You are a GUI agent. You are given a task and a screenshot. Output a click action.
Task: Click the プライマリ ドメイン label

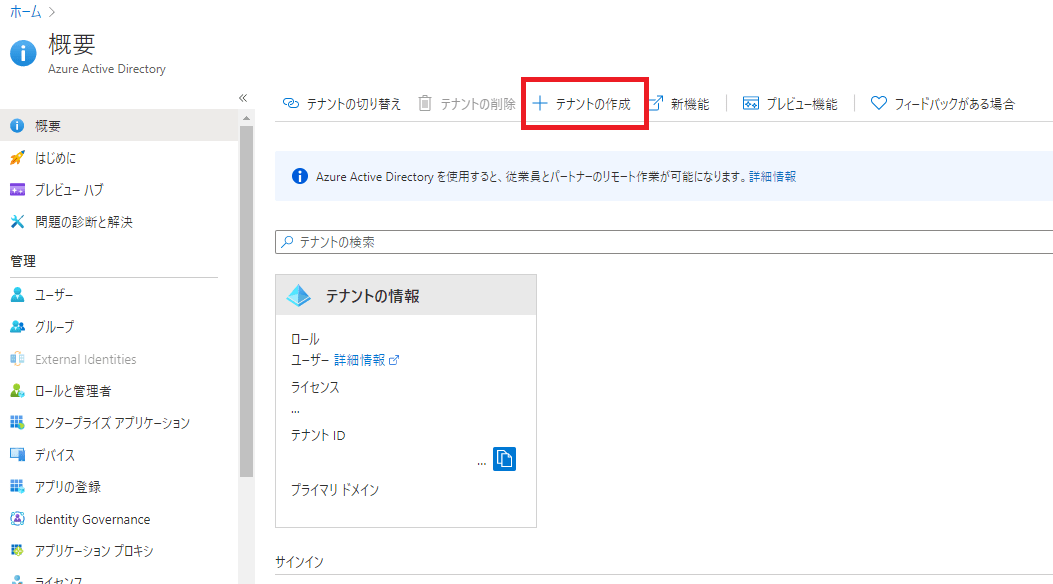pos(334,490)
